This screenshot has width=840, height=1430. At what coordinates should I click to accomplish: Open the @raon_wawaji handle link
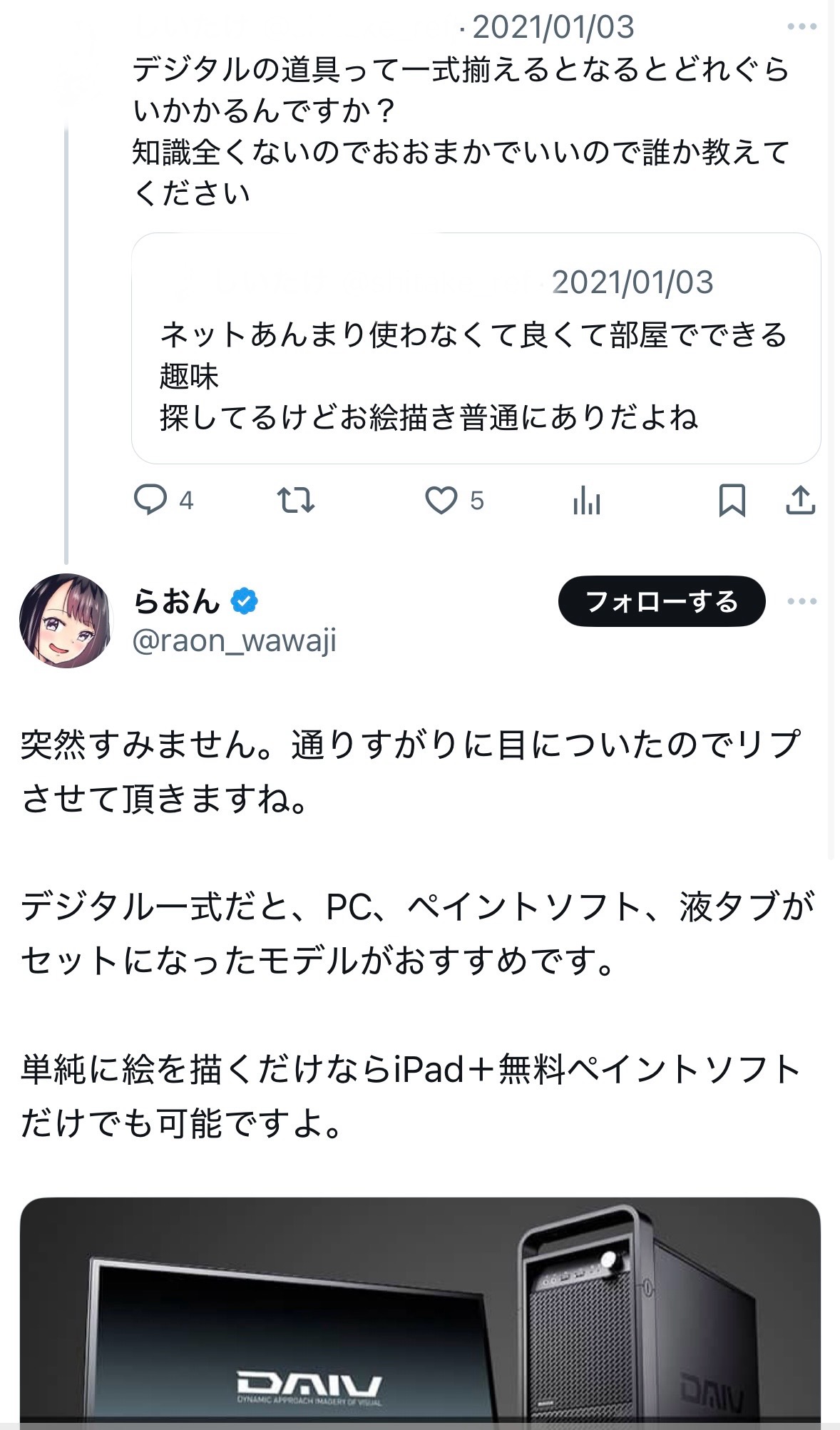pyautogui.click(x=234, y=640)
